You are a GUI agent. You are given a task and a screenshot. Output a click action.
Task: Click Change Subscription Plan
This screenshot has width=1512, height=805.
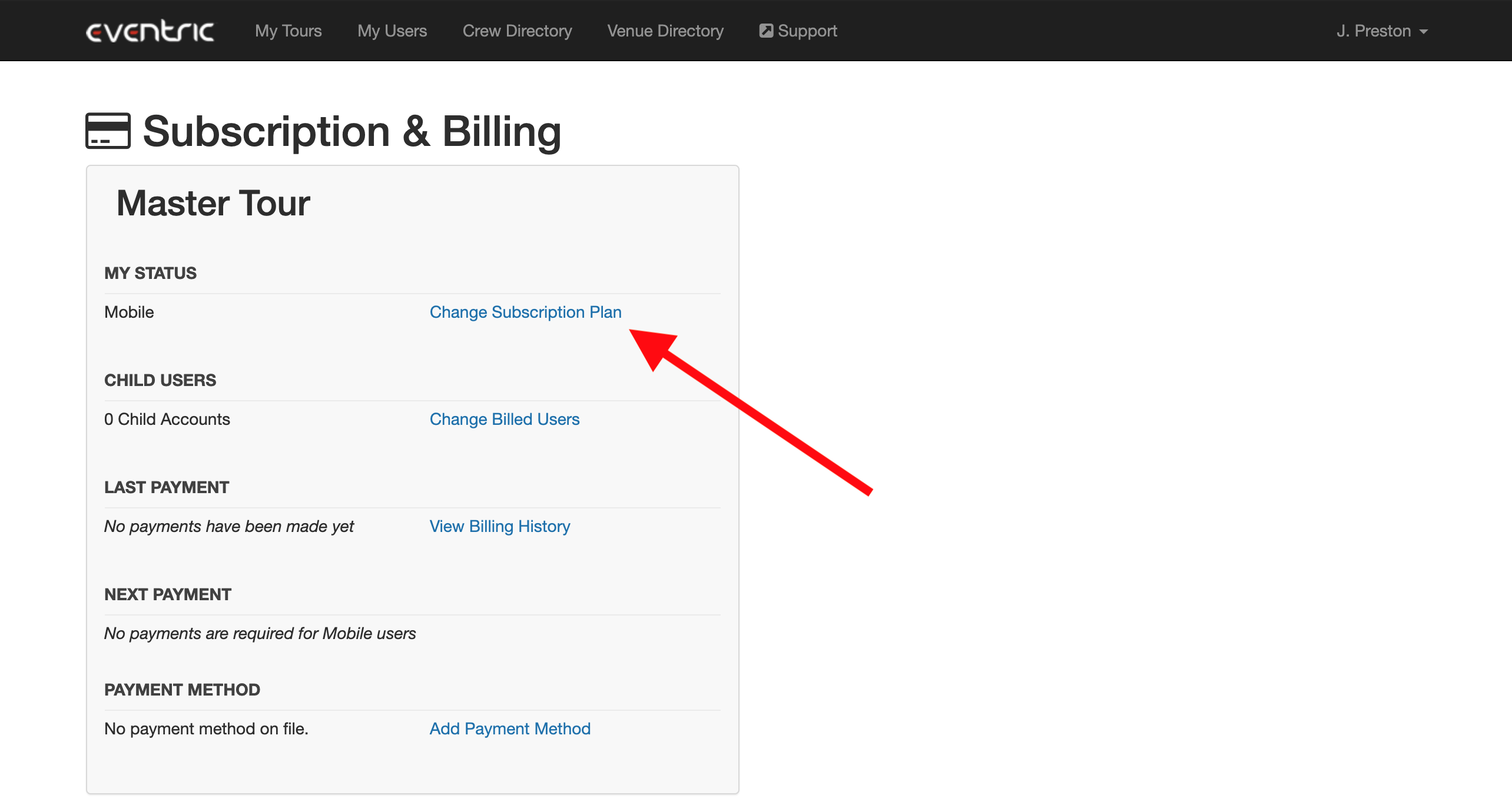[526, 312]
